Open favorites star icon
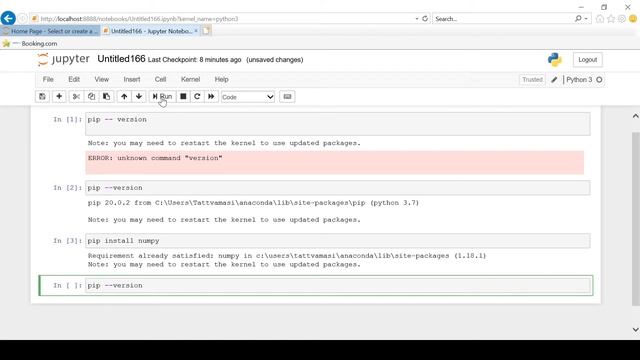 611,19
